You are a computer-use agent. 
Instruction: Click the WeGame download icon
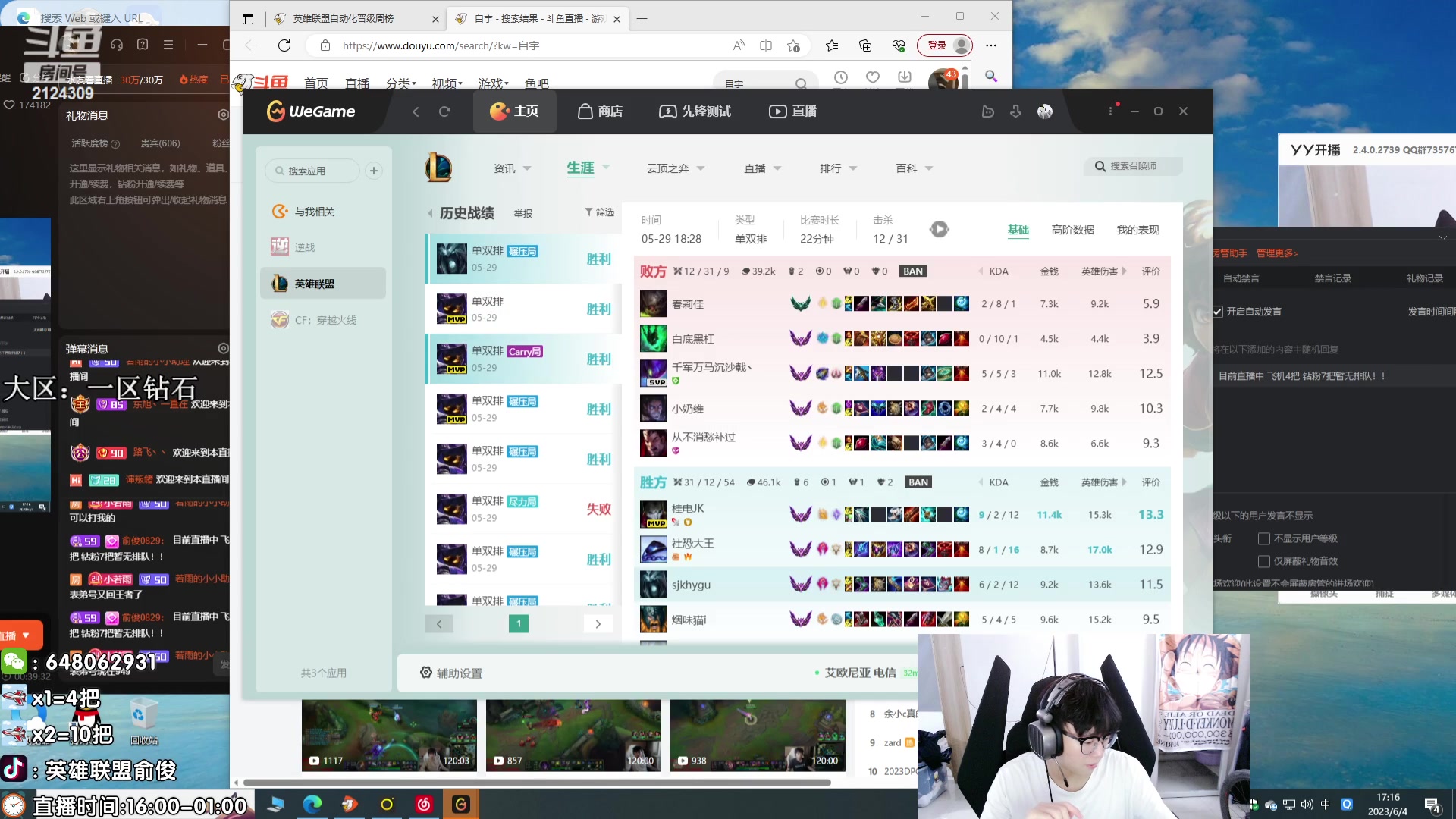(x=1015, y=111)
